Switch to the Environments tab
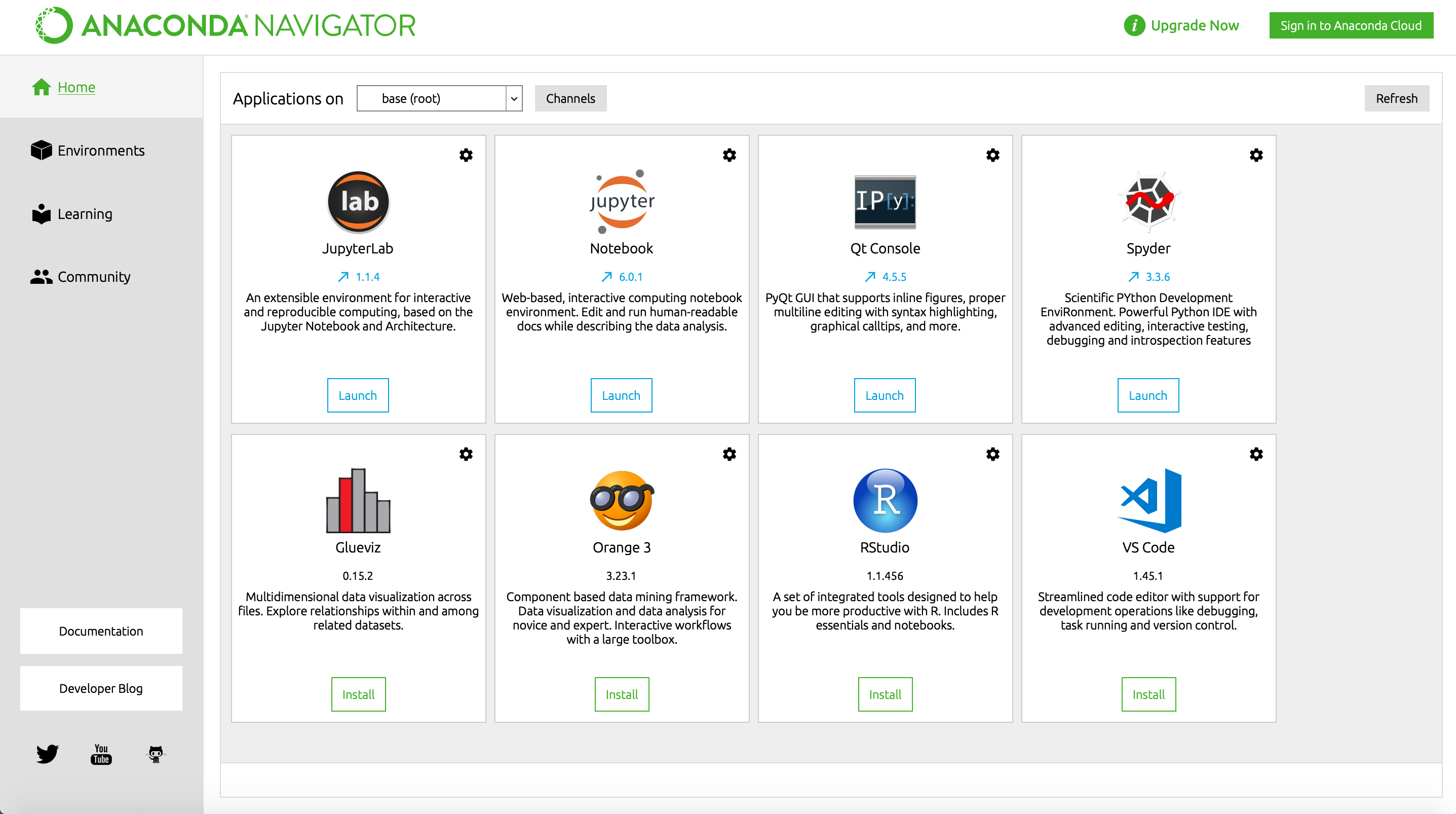Viewport: 1456px width, 814px height. tap(101, 151)
